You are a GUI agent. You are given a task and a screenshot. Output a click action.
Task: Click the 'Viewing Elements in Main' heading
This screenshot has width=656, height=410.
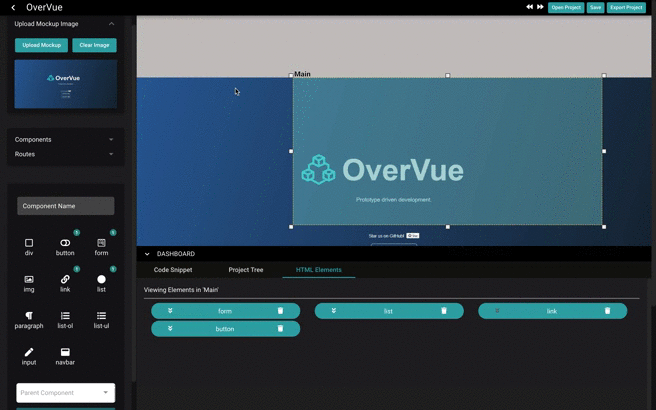(181, 290)
